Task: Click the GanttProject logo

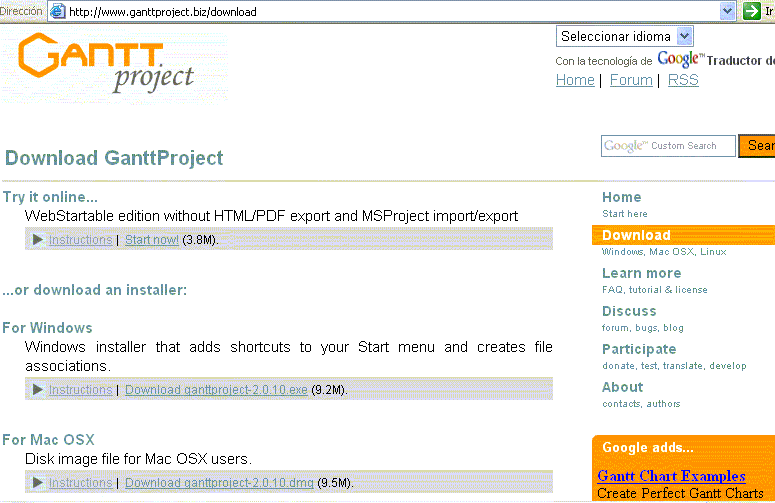Action: (x=106, y=63)
